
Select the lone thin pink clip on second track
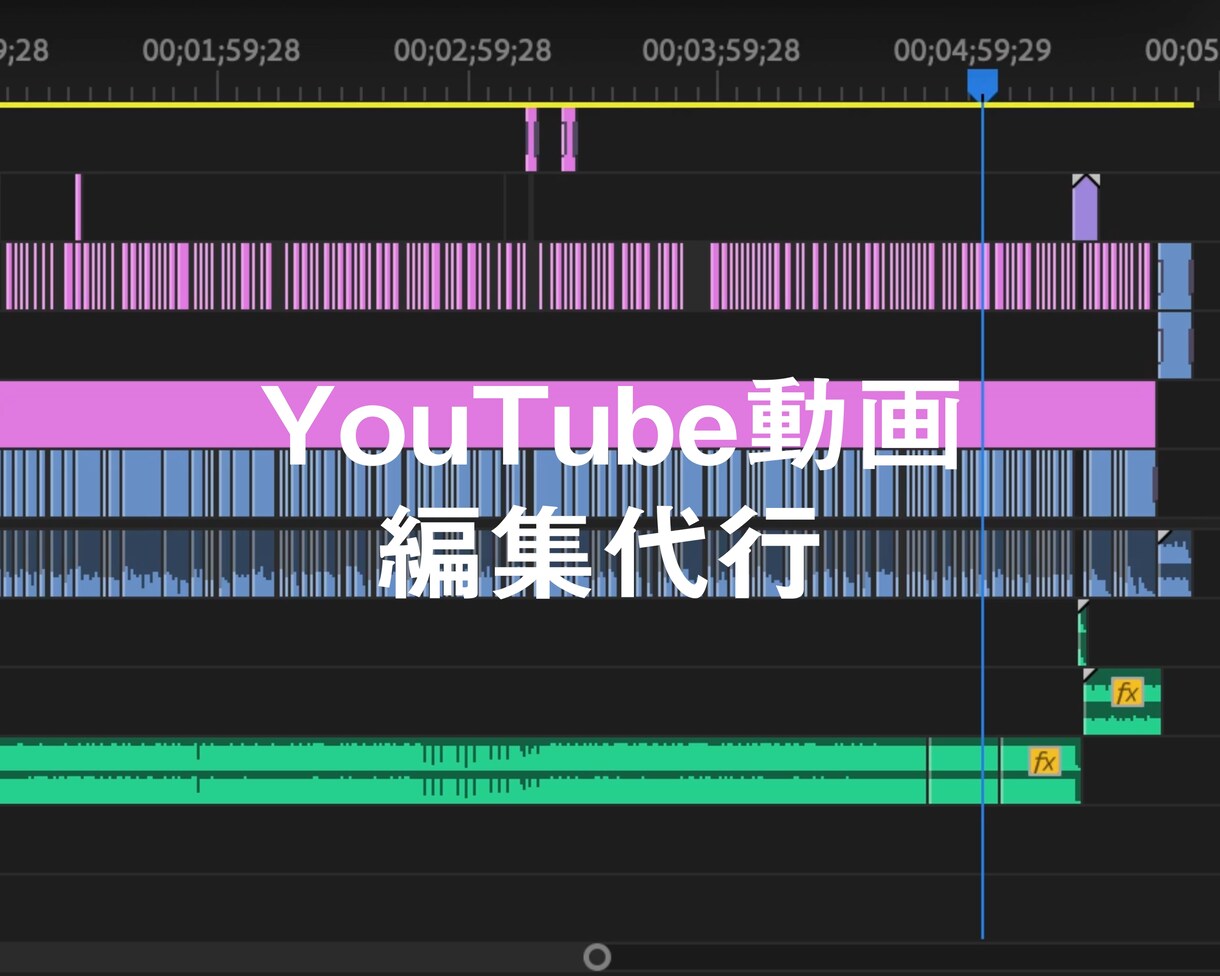(x=78, y=207)
